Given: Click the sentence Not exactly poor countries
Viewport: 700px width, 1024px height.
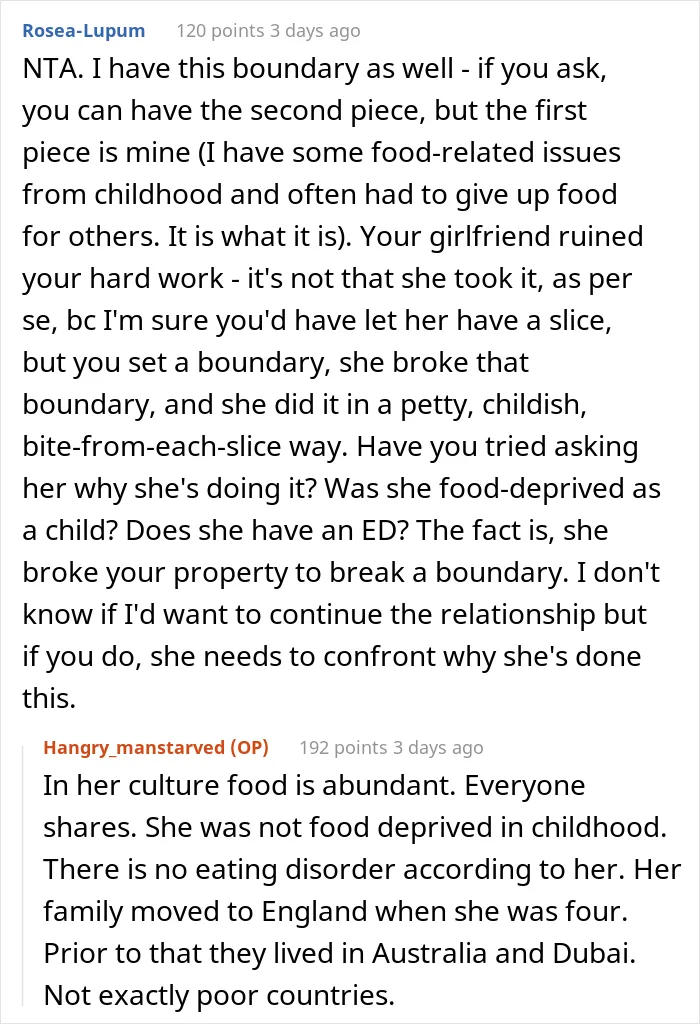Looking at the screenshot, I should point(219,995).
